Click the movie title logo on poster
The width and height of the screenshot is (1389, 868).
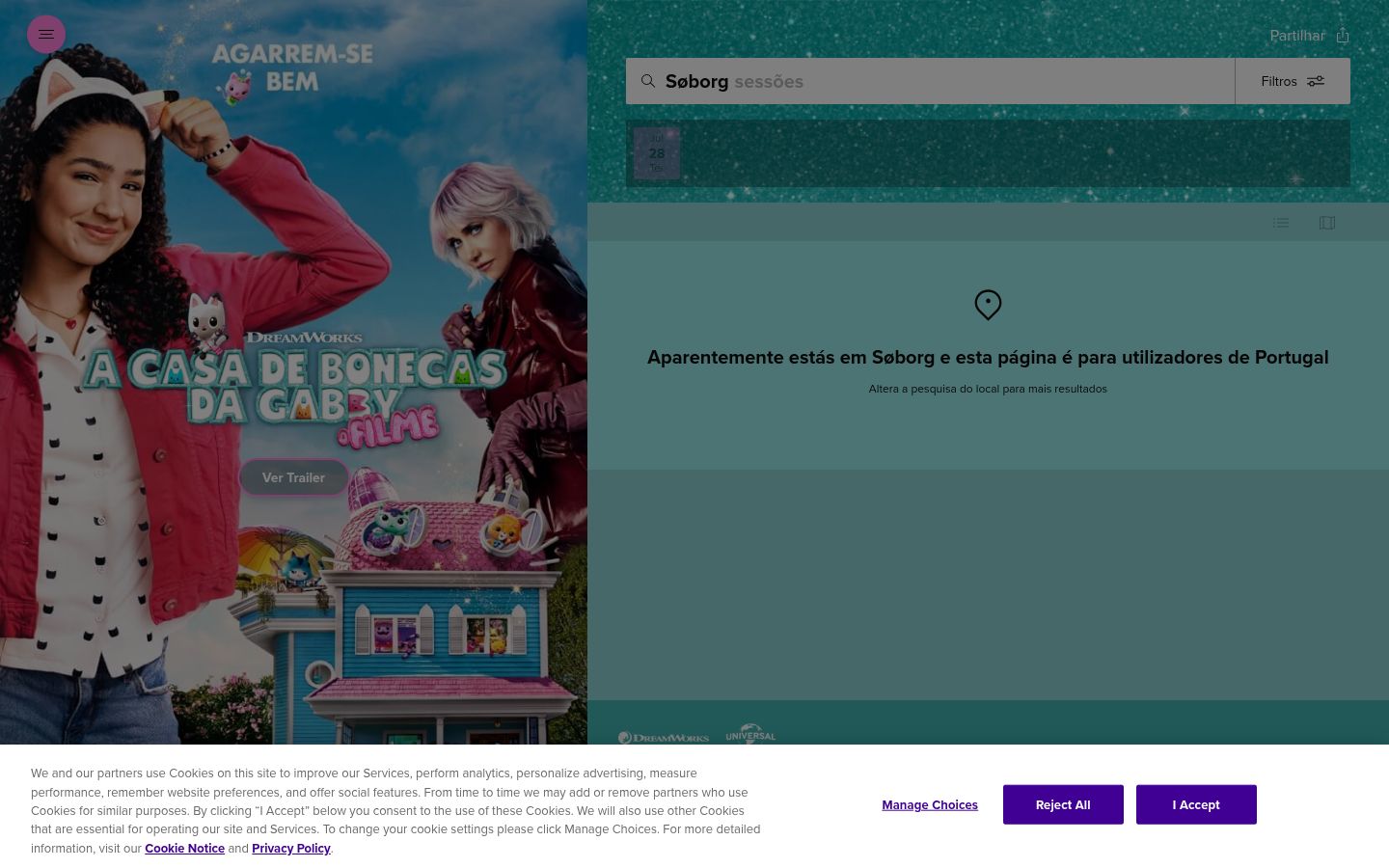click(x=294, y=391)
